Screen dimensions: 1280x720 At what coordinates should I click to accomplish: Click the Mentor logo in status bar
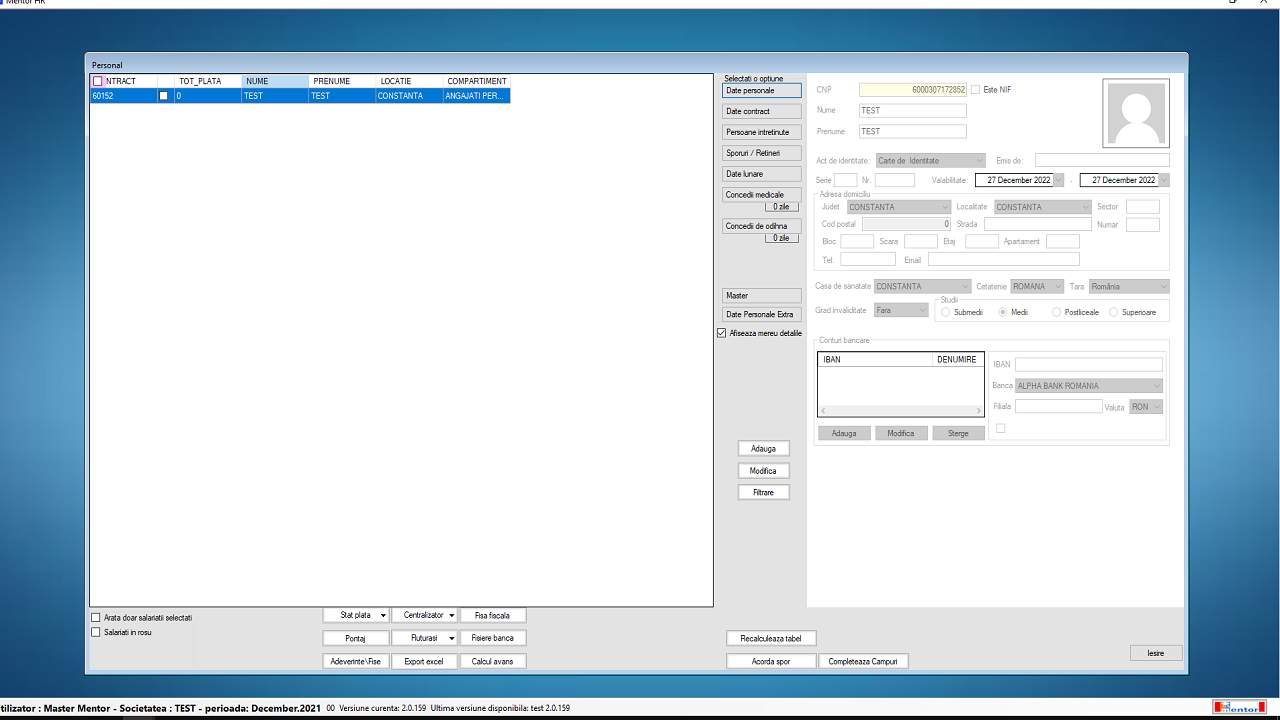click(x=1238, y=707)
